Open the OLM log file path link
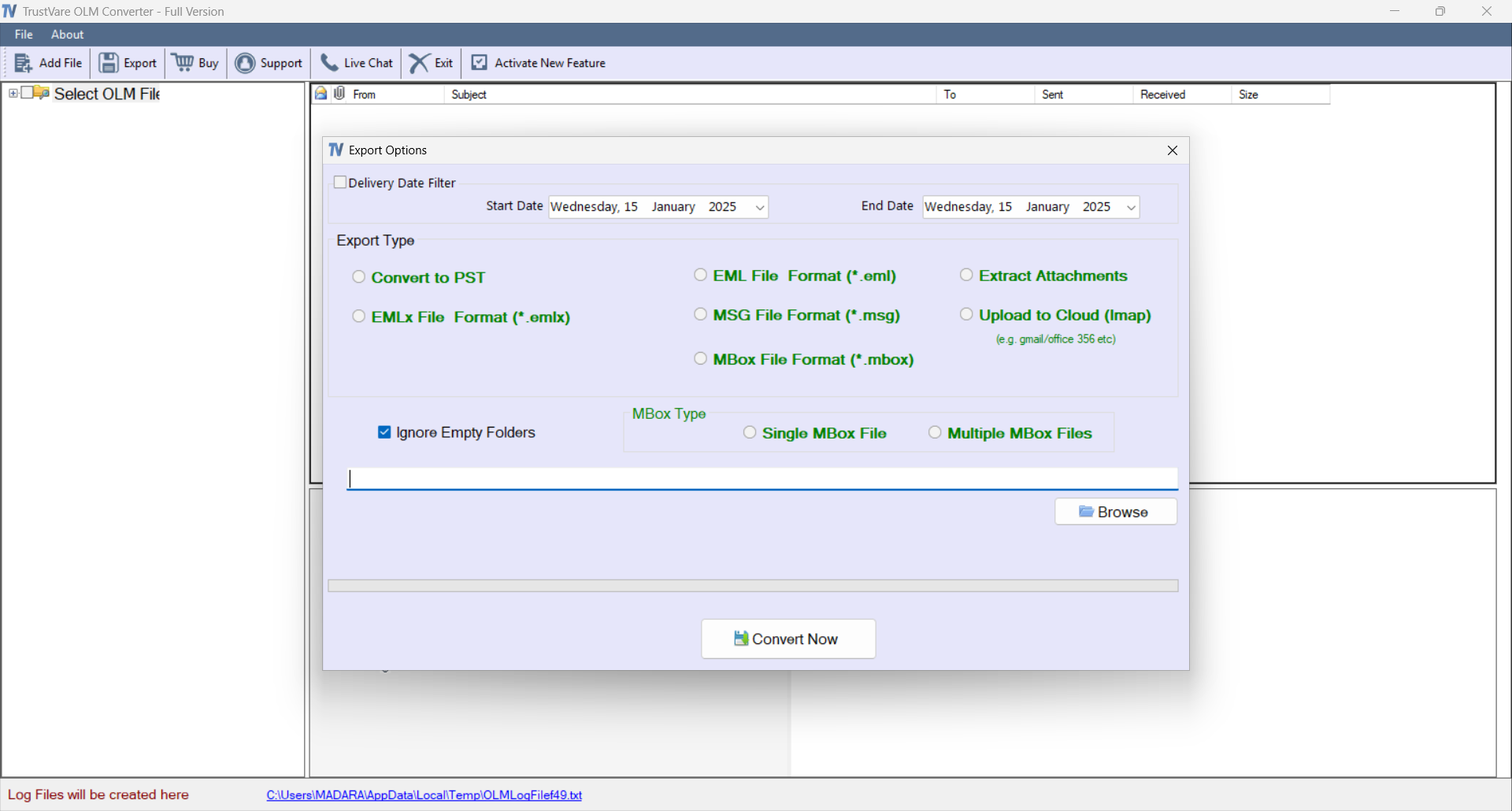This screenshot has height=811, width=1512. point(424,795)
